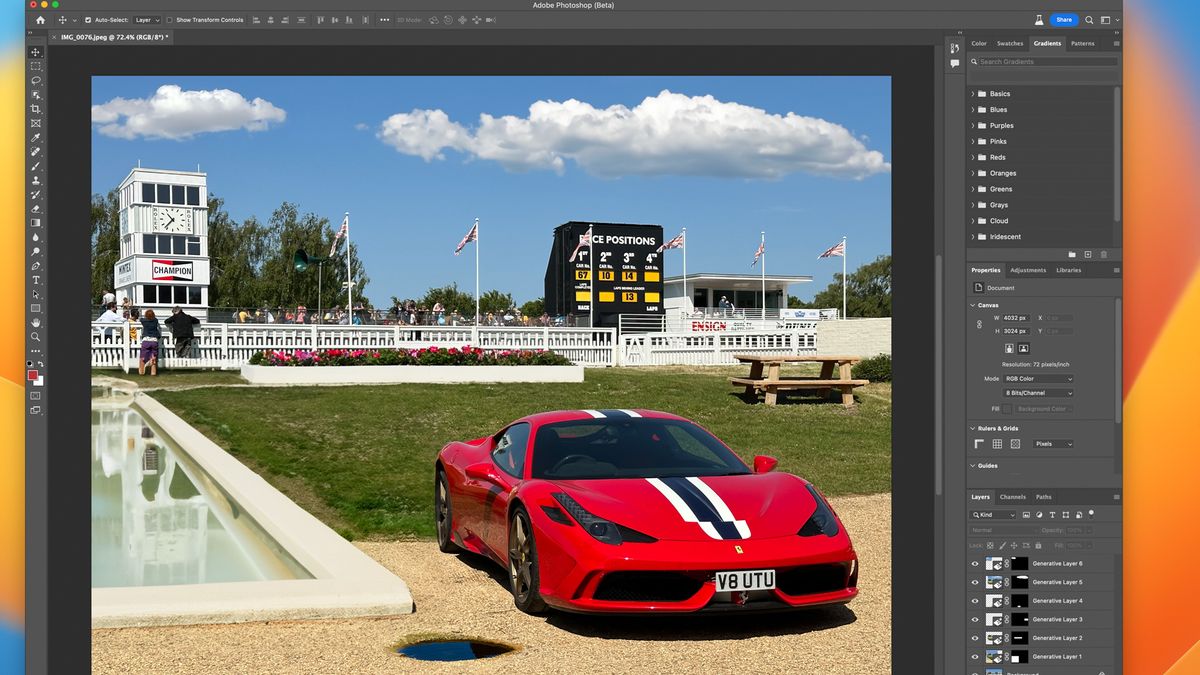The image size is (1200, 675).
Task: Select the Lasso tool
Action: pos(36,80)
